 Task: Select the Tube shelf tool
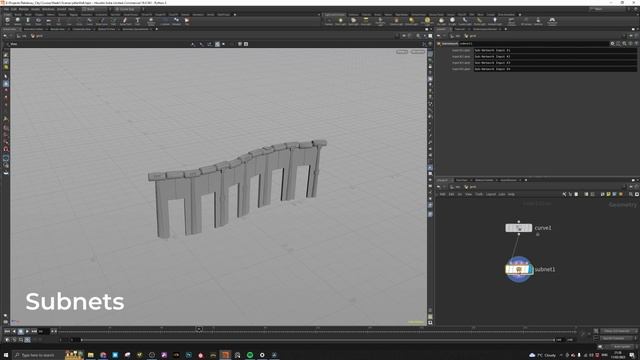tap(28, 21)
